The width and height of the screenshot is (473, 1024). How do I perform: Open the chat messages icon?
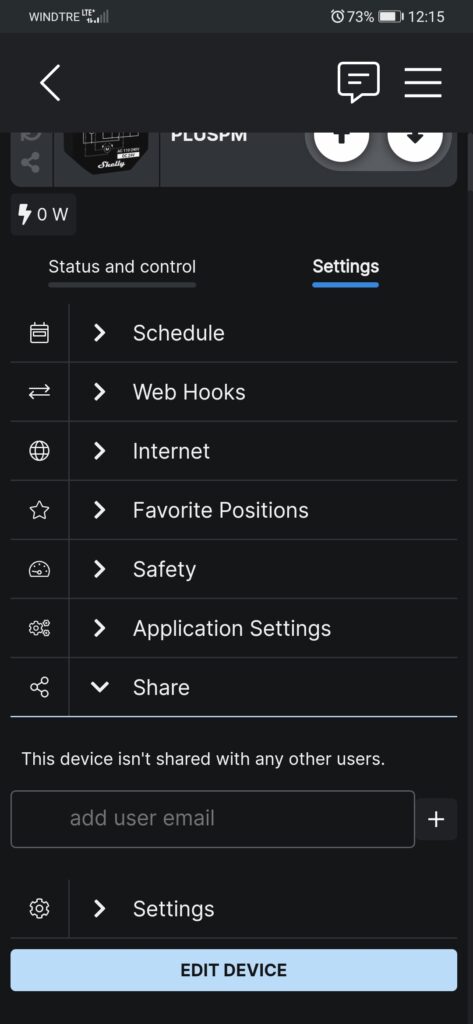tap(358, 82)
